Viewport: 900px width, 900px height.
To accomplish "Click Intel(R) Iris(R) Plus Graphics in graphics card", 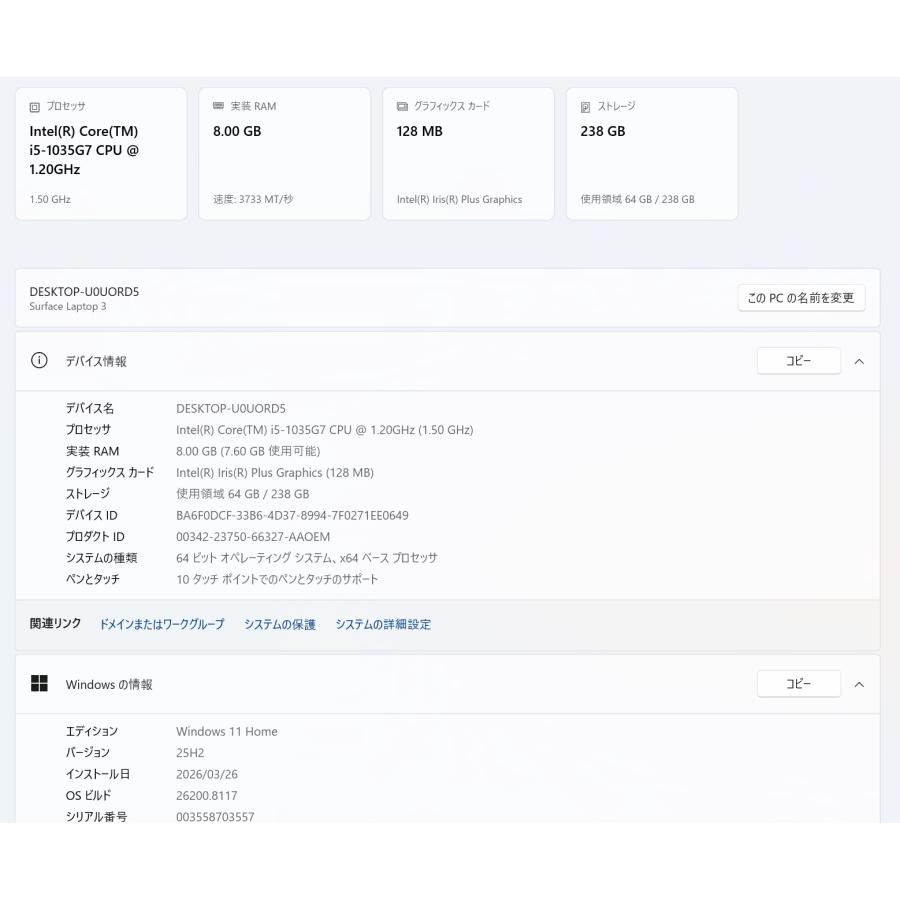I will coord(459,199).
